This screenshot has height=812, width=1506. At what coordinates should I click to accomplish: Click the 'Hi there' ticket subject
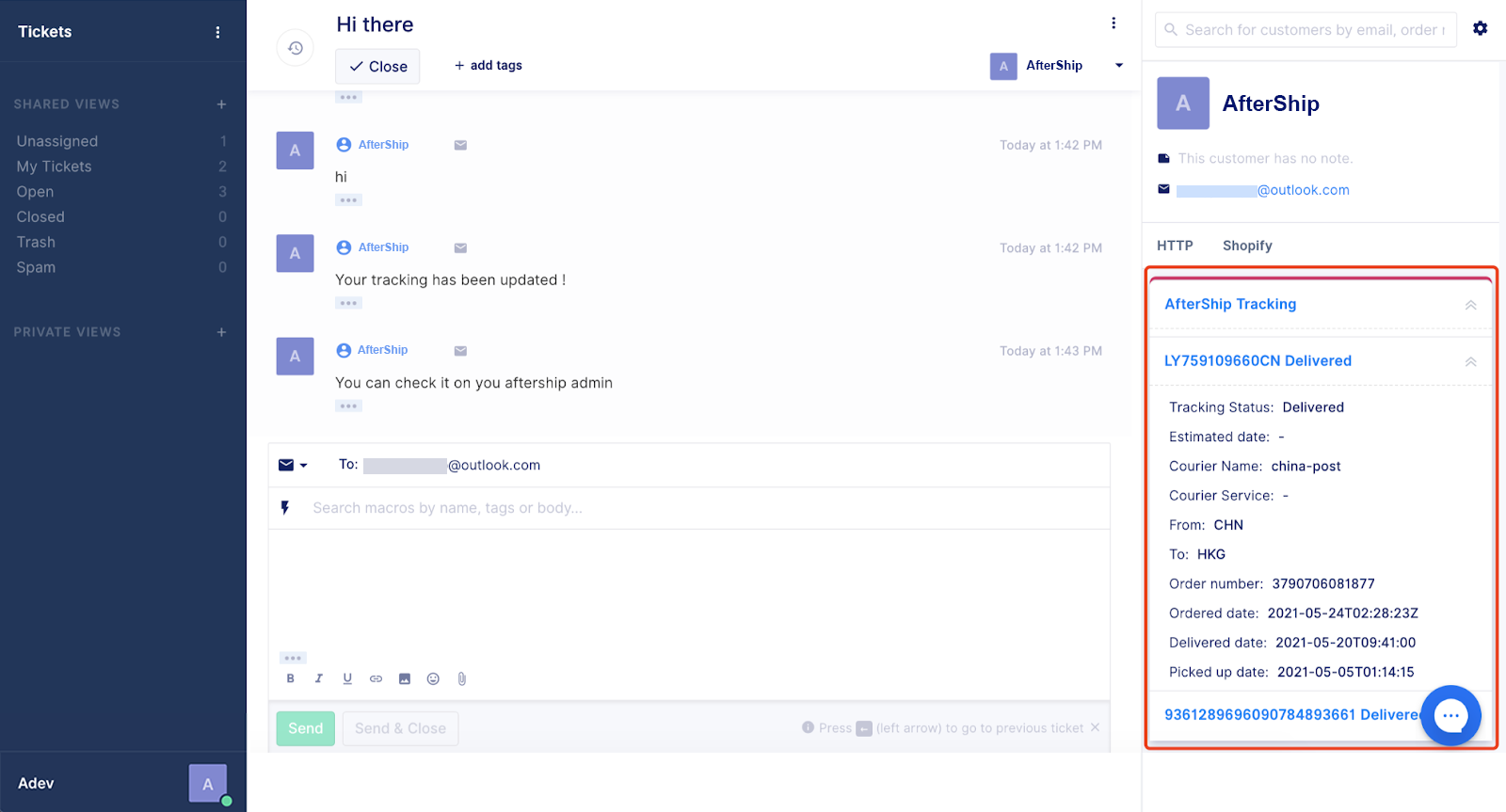(x=375, y=24)
